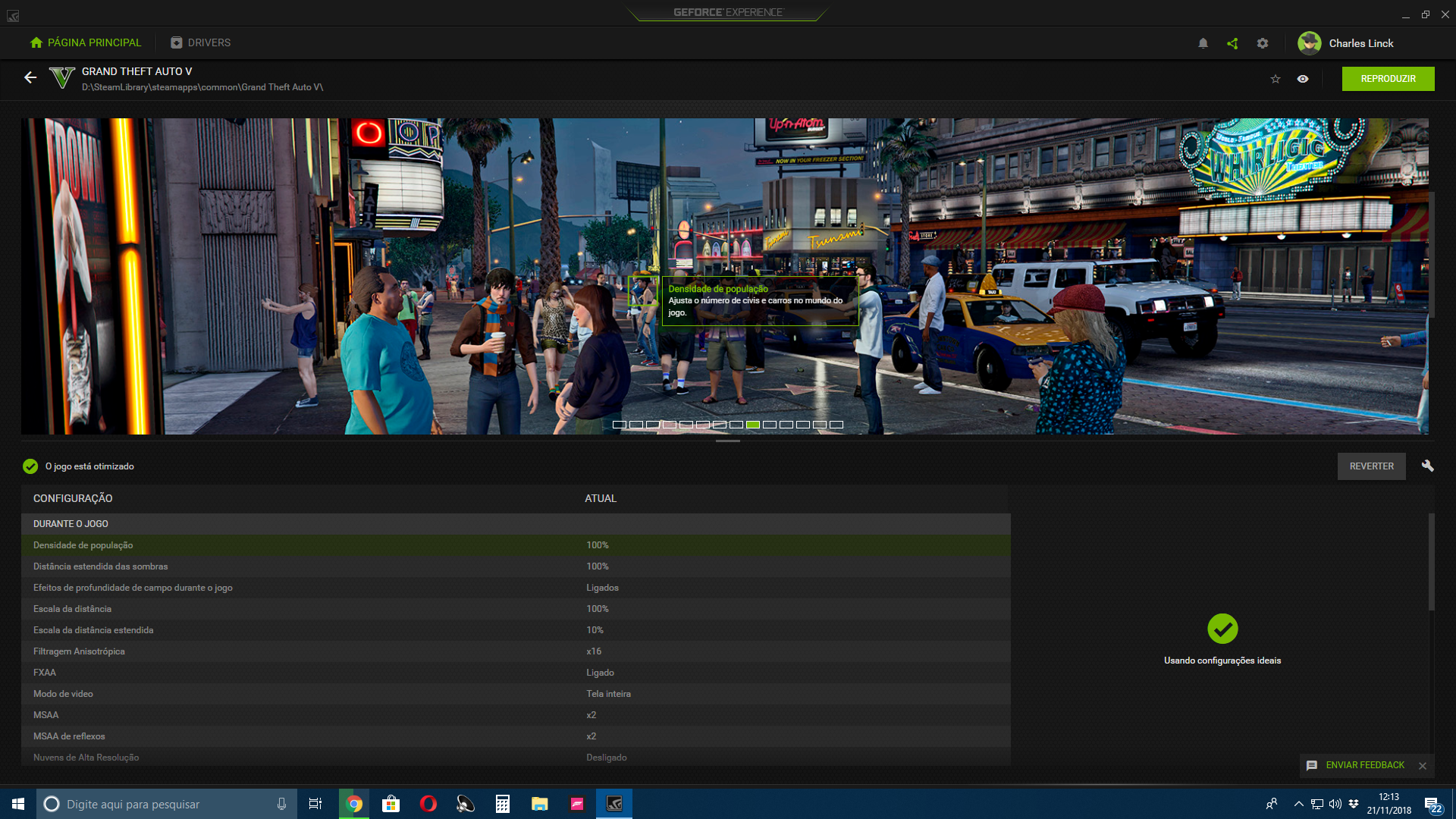Click the taskbar microphone icon
This screenshot has width=1456, height=819.
[281, 804]
